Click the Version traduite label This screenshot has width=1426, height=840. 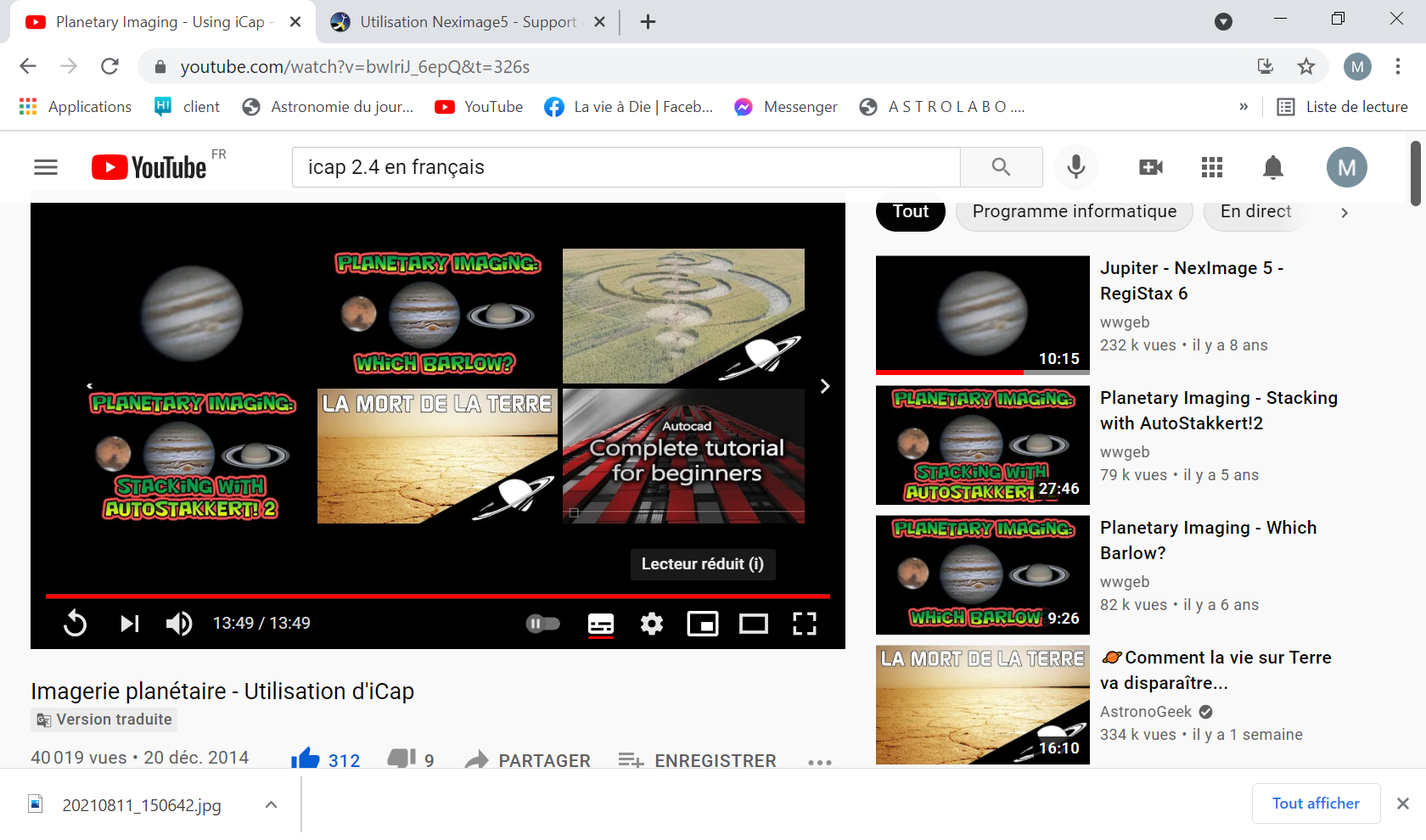click(104, 720)
